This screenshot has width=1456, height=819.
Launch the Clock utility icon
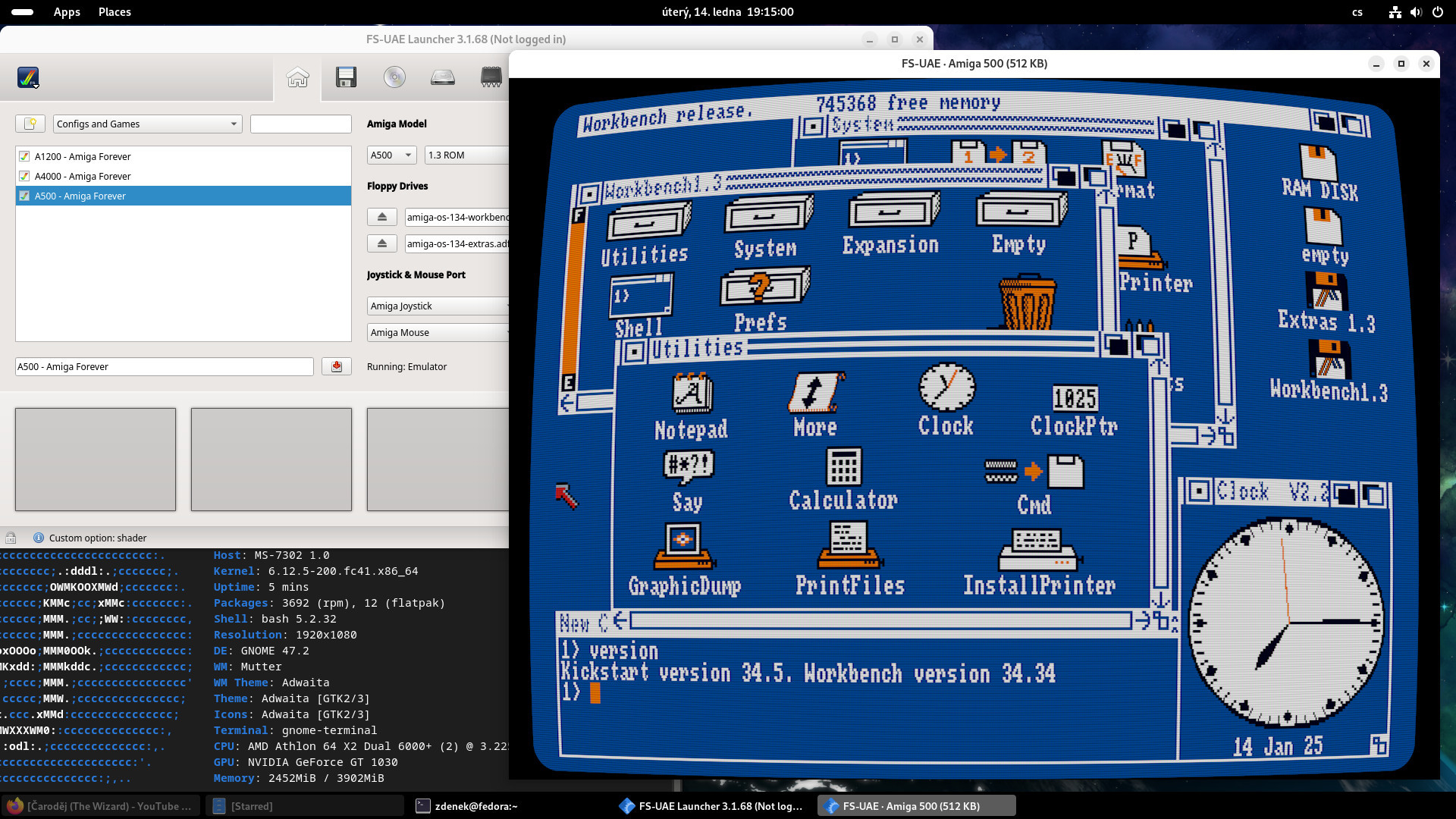[946, 387]
